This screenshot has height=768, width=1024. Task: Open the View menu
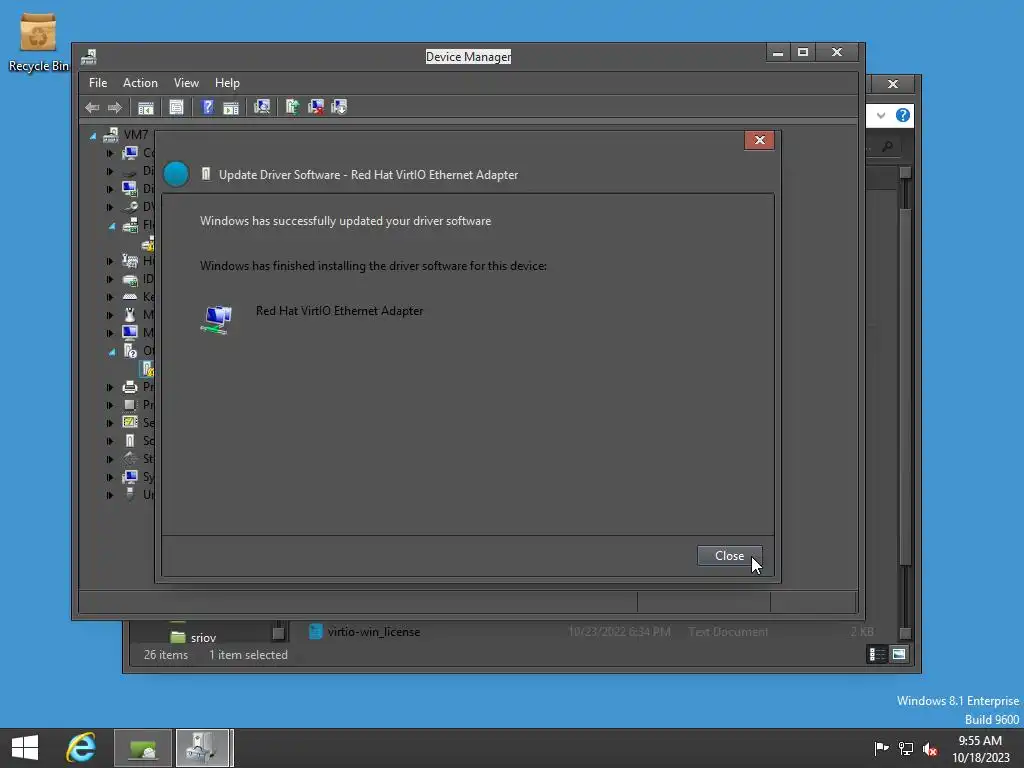[x=186, y=83]
